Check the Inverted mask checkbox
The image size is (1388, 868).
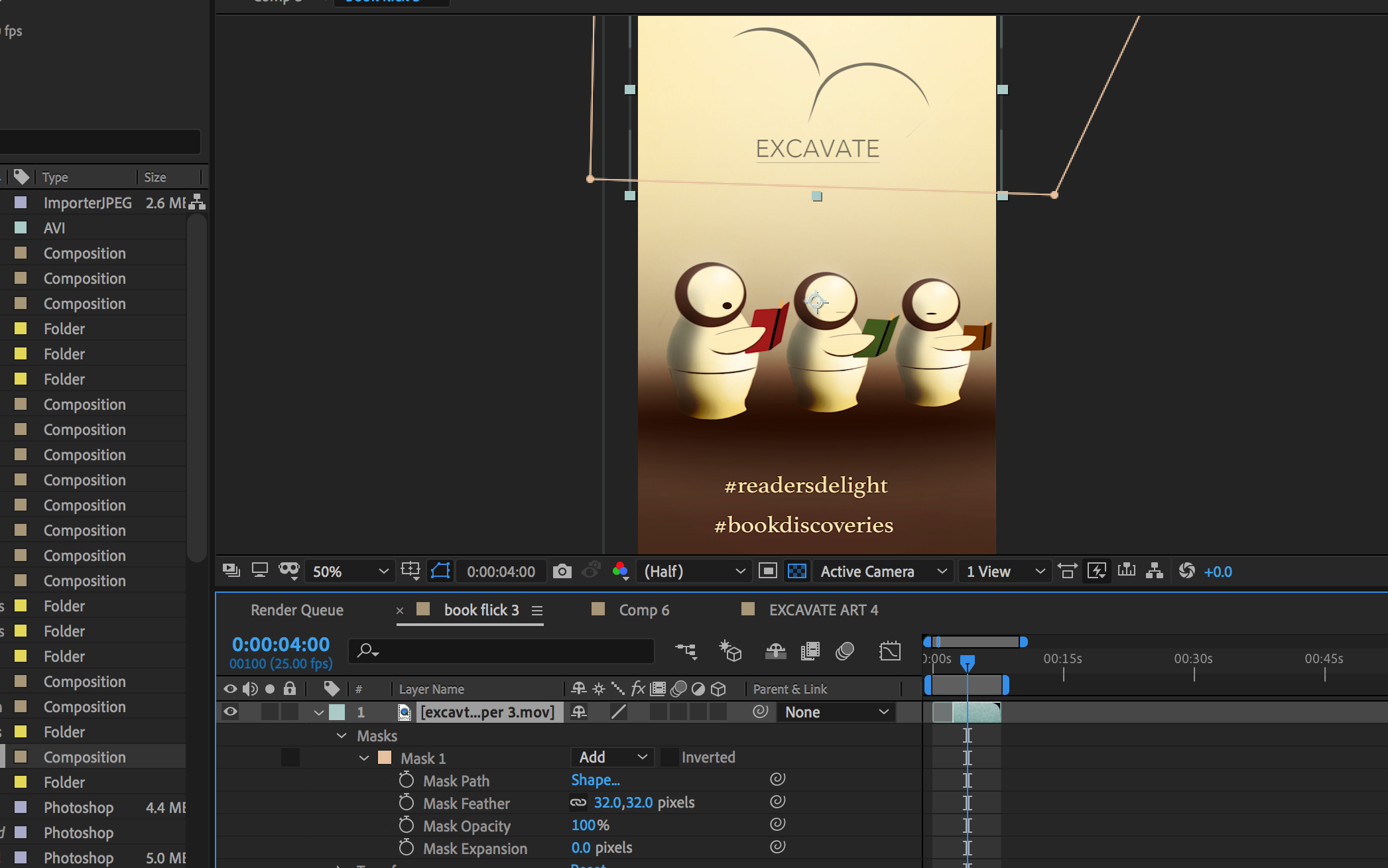click(670, 757)
